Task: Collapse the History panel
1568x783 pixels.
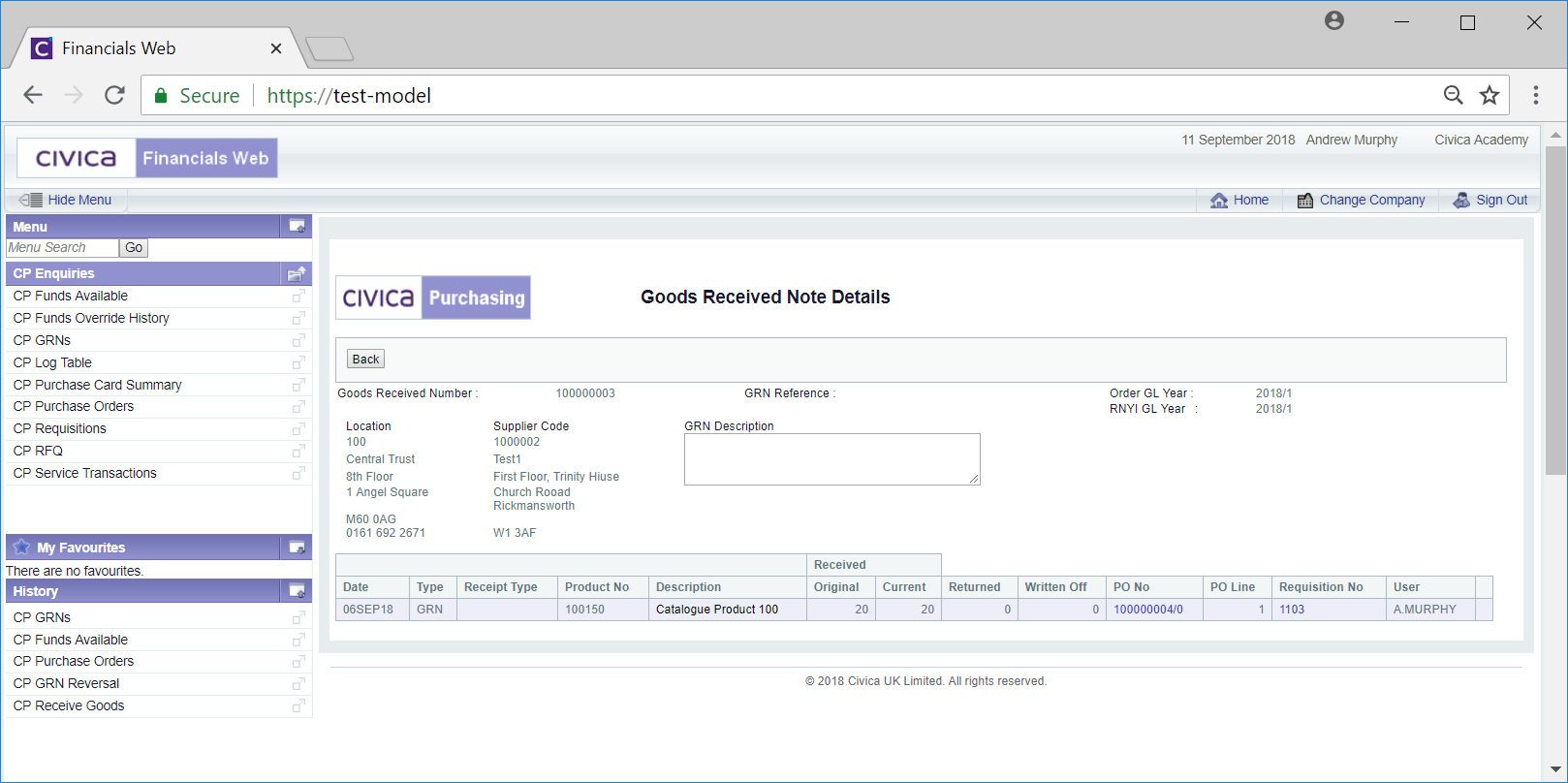Action: 297,591
